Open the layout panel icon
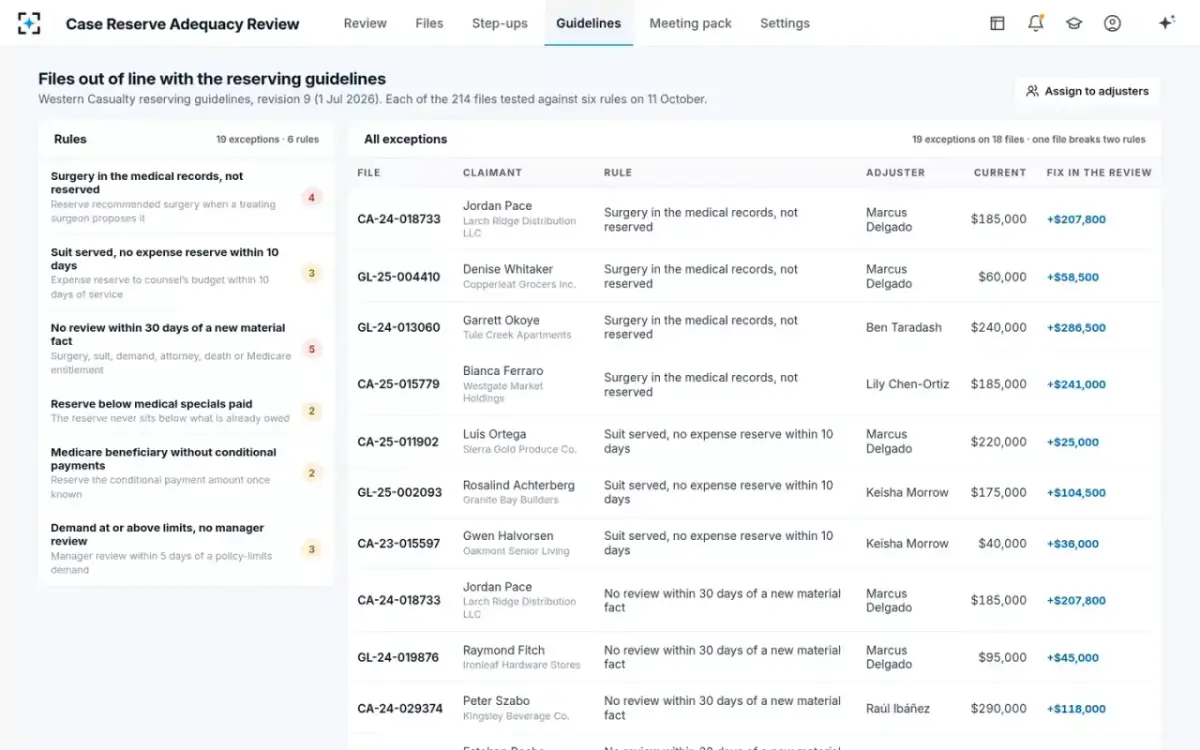The height and width of the screenshot is (750, 1200). (997, 23)
